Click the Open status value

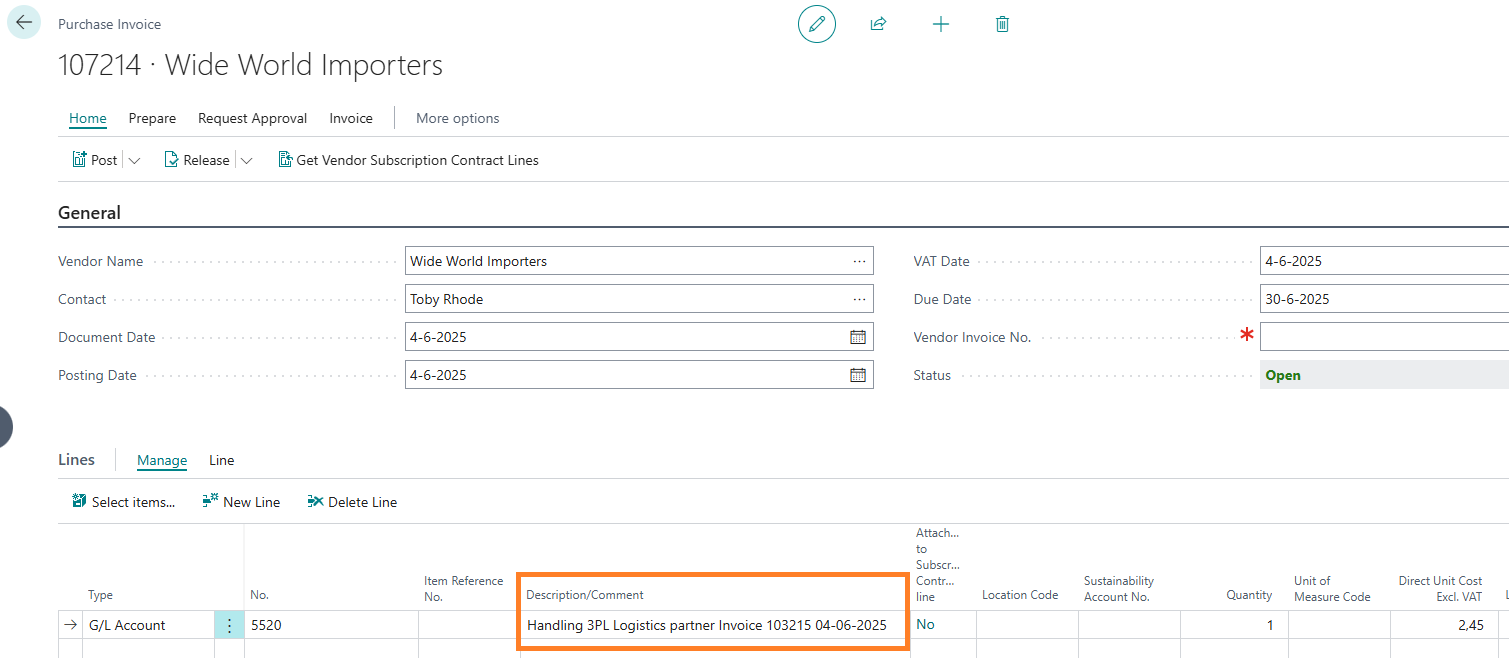click(1283, 375)
